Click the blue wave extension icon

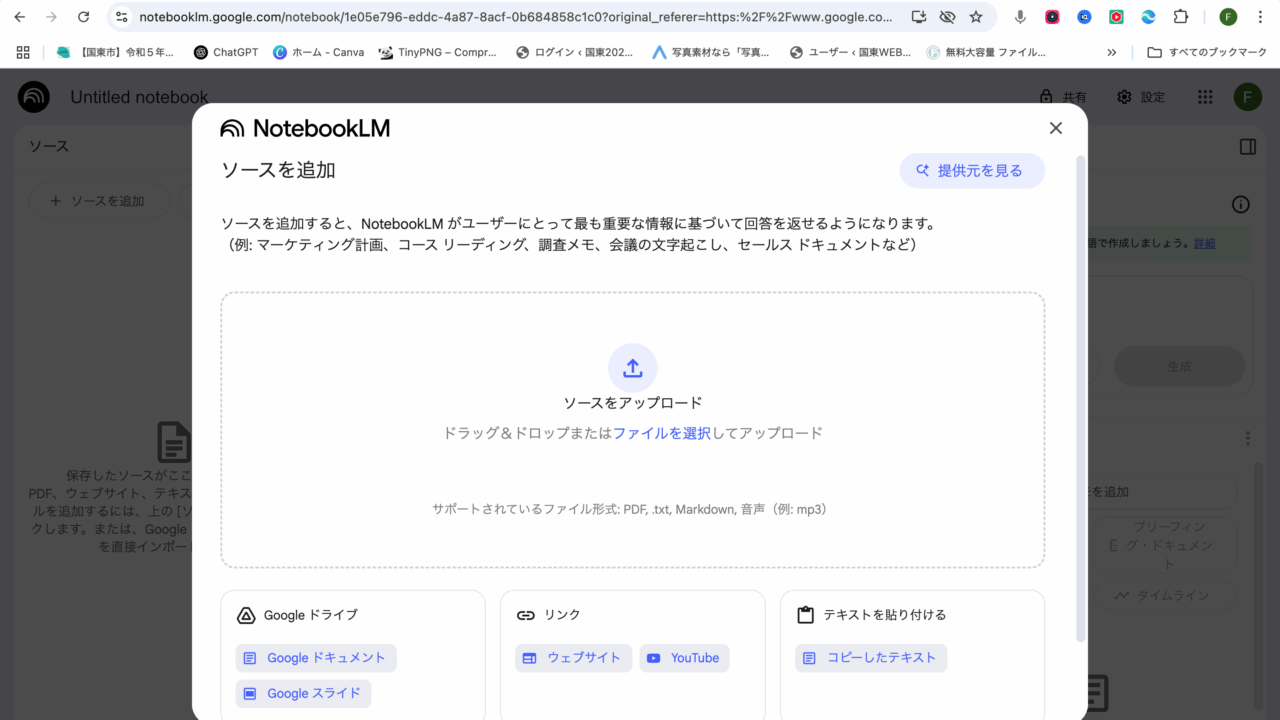(1148, 17)
